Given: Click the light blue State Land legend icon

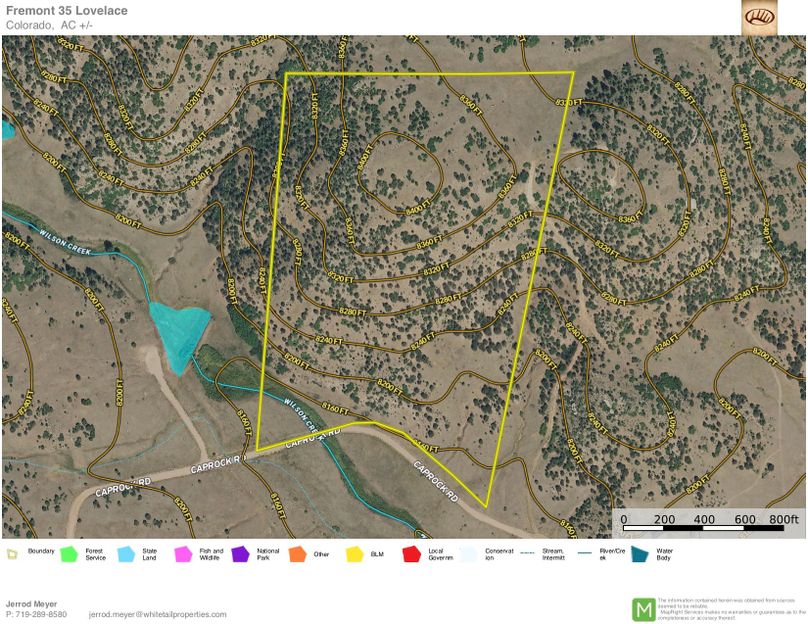Looking at the screenshot, I should coord(126,552).
